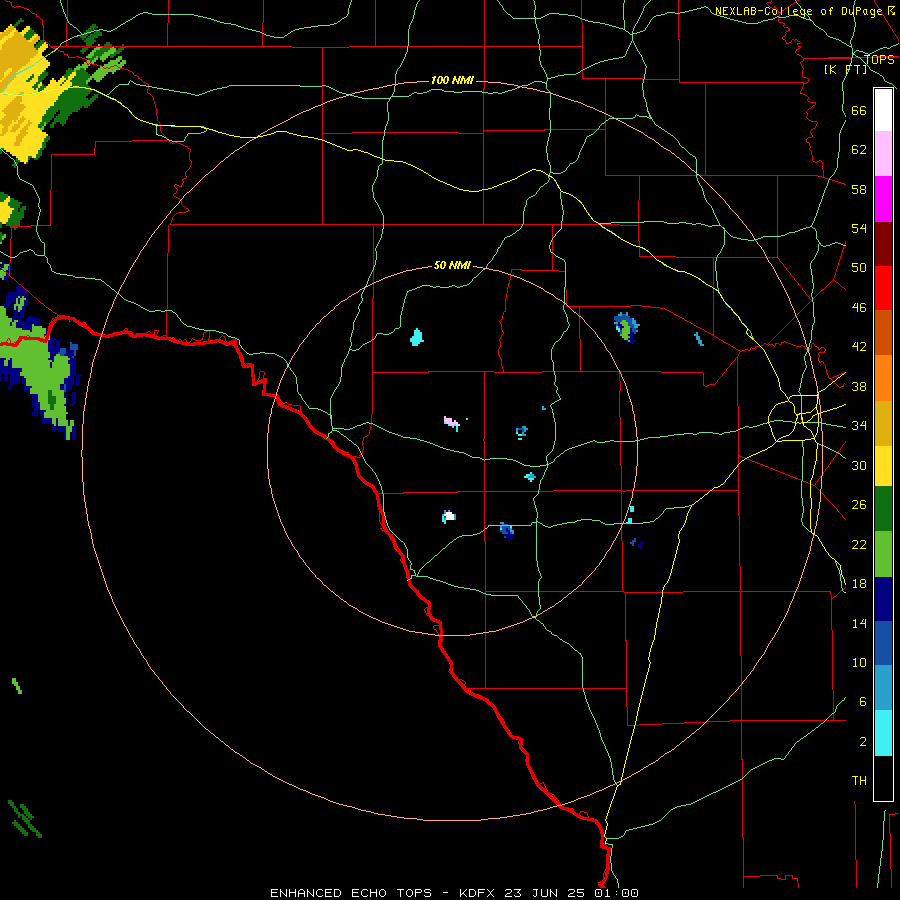Screen dimensions: 900x900
Task: Click the "TH" legend label
Action: tap(859, 781)
